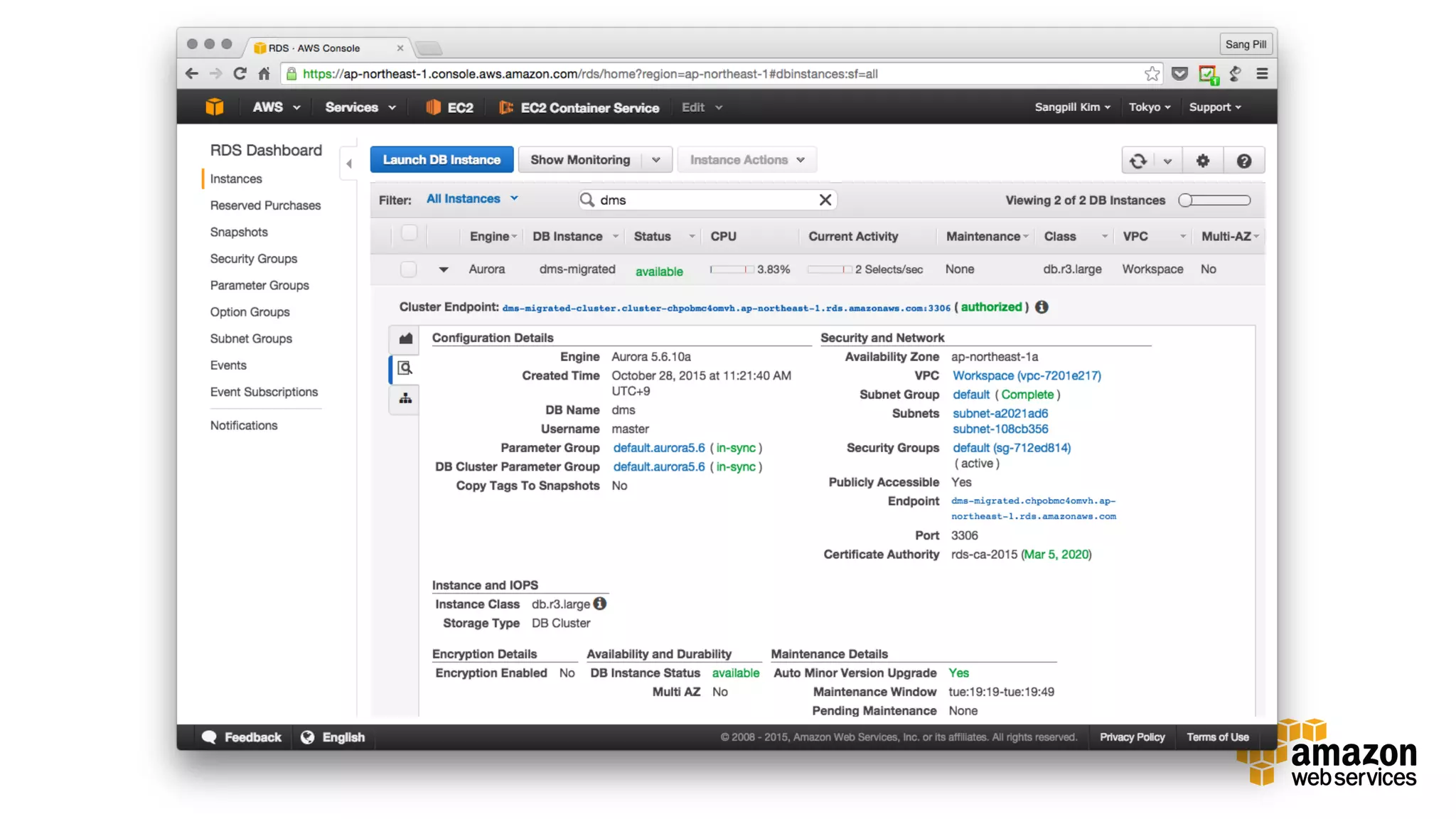The width and height of the screenshot is (1456, 819).
Task: Open the Workspace (vpc-7201e217) link
Action: 1027,375
